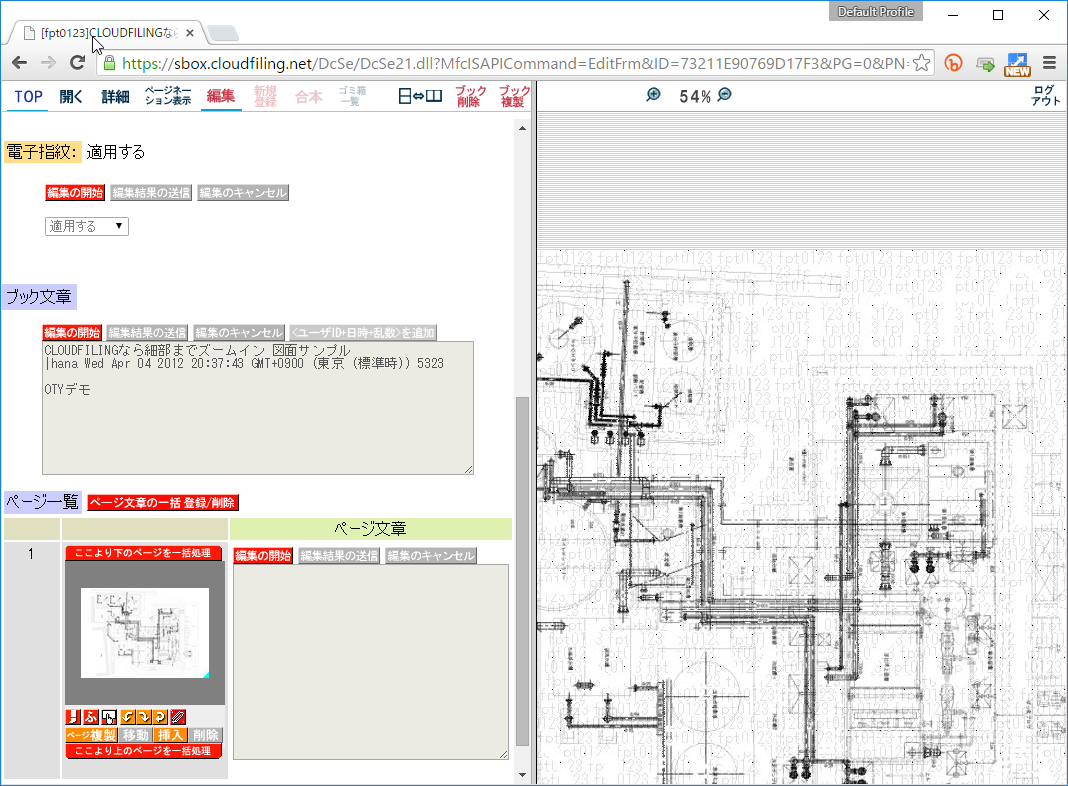
Task: Click ここより上のページを一括処理 button
Action: (x=144, y=751)
